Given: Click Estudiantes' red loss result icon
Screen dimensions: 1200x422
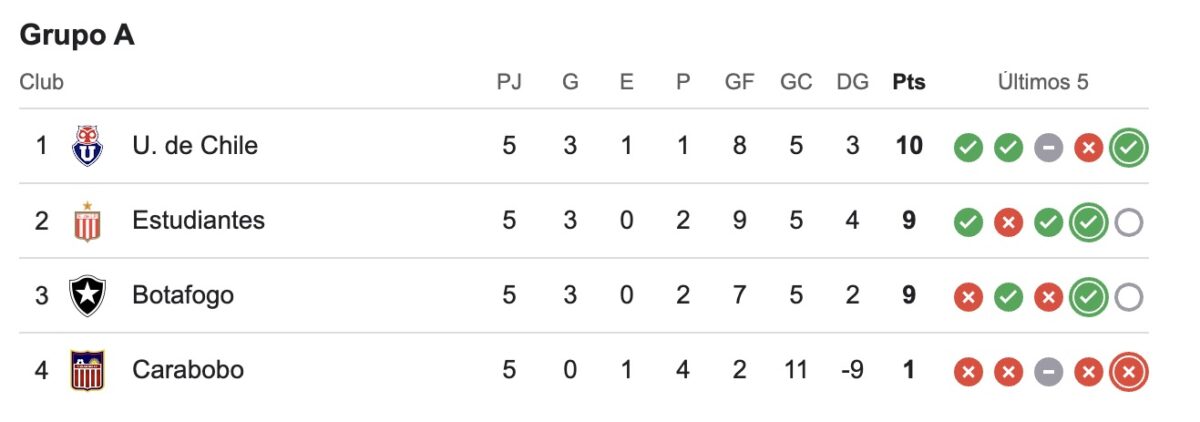Looking at the screenshot, I should point(1008,223).
